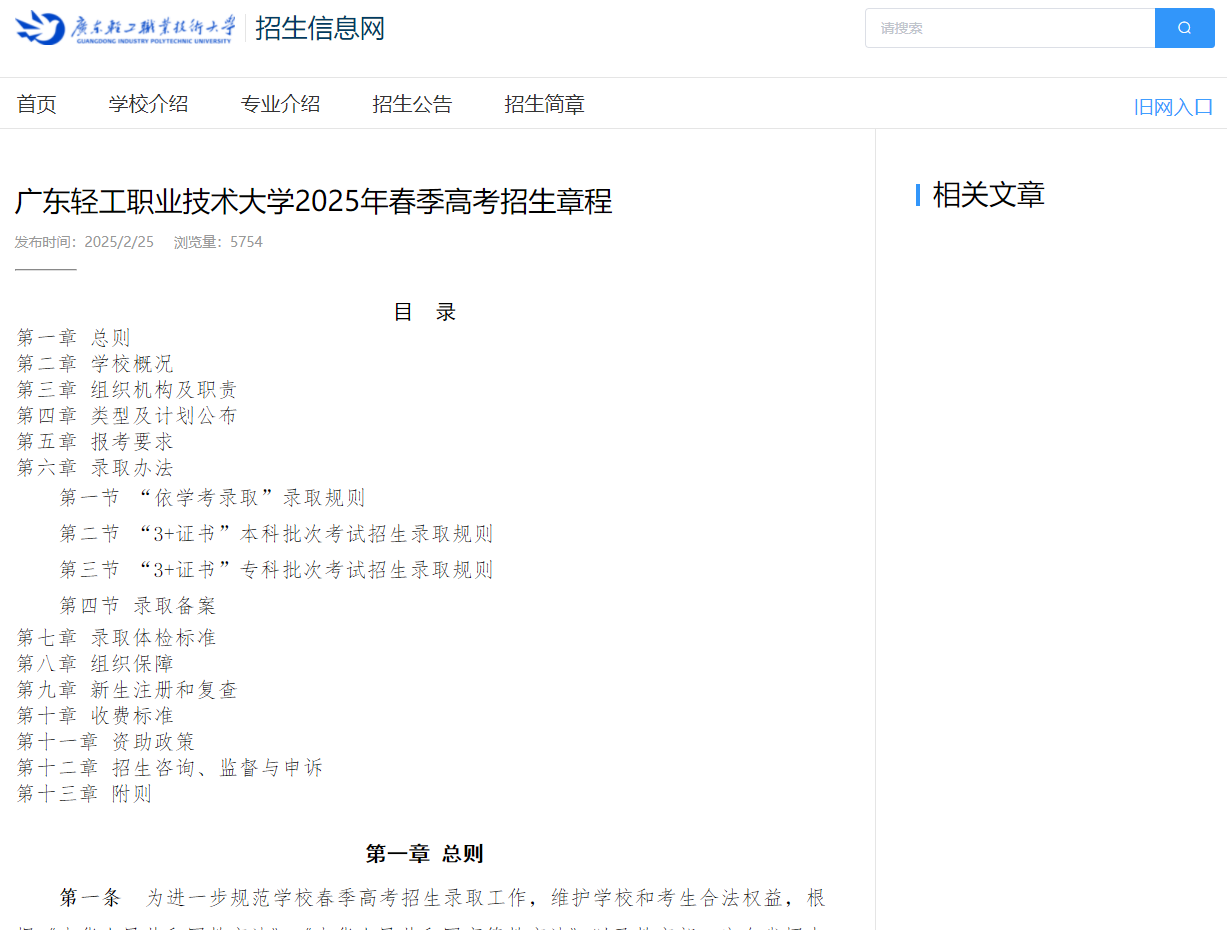This screenshot has width=1227, height=930.
Task: Open the 专业介绍 navigation menu
Action: click(280, 103)
